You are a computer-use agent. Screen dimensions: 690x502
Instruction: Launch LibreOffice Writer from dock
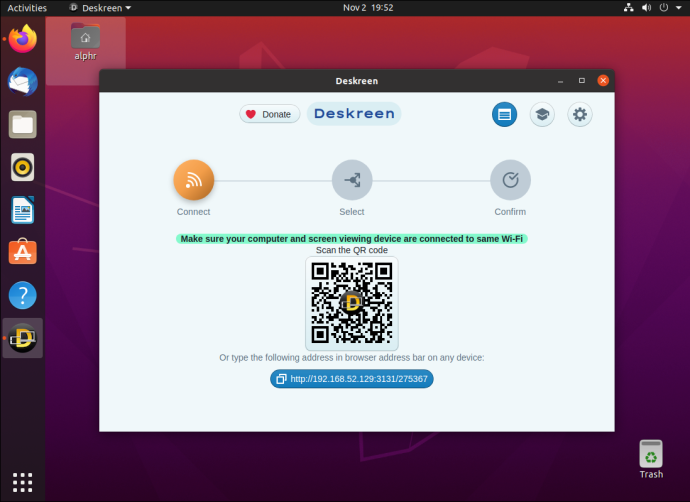click(22, 210)
